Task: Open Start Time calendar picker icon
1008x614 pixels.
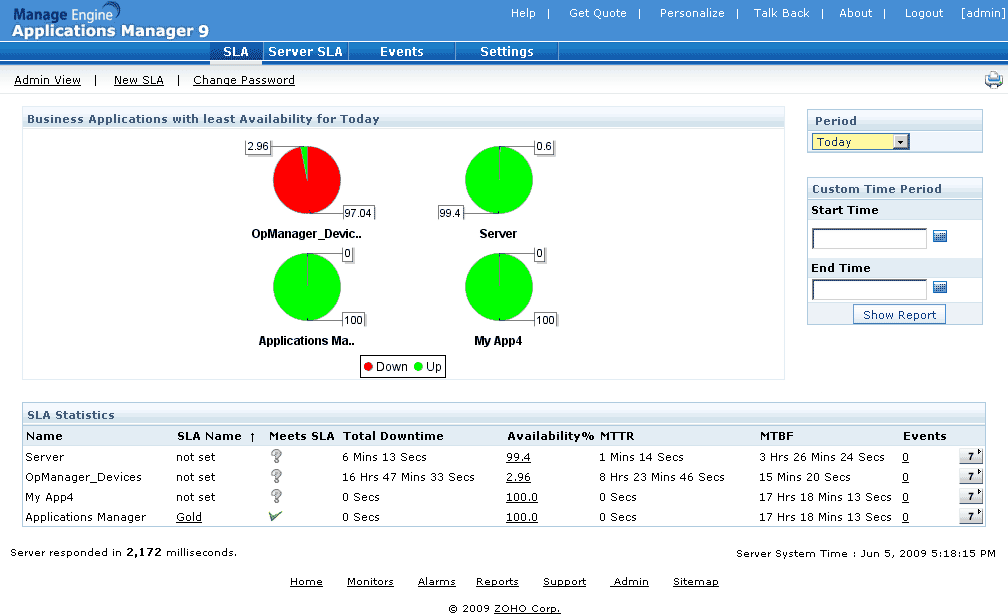Action: pyautogui.click(x=940, y=236)
